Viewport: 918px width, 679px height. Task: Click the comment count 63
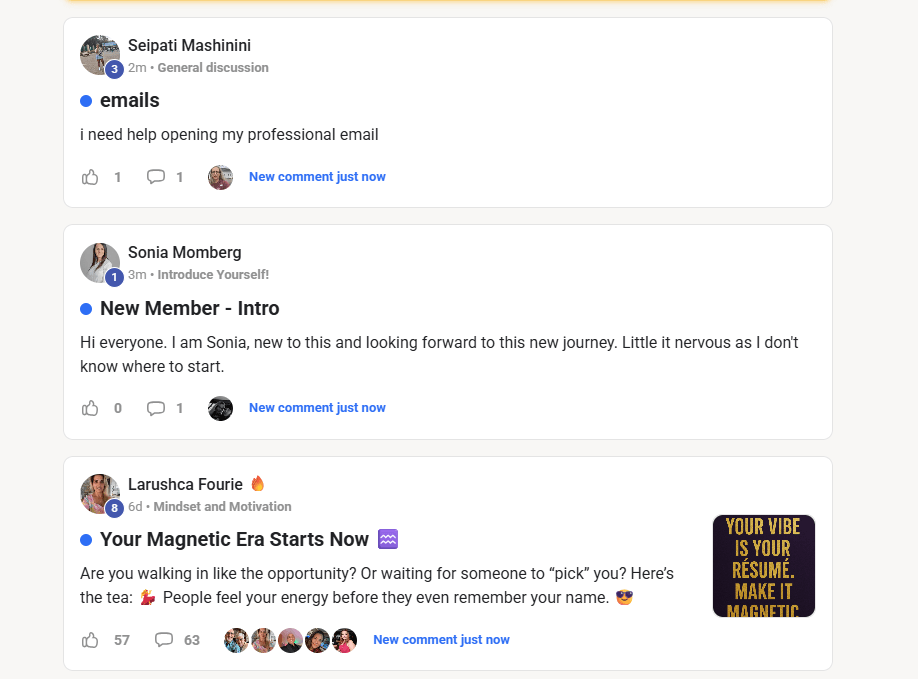192,640
